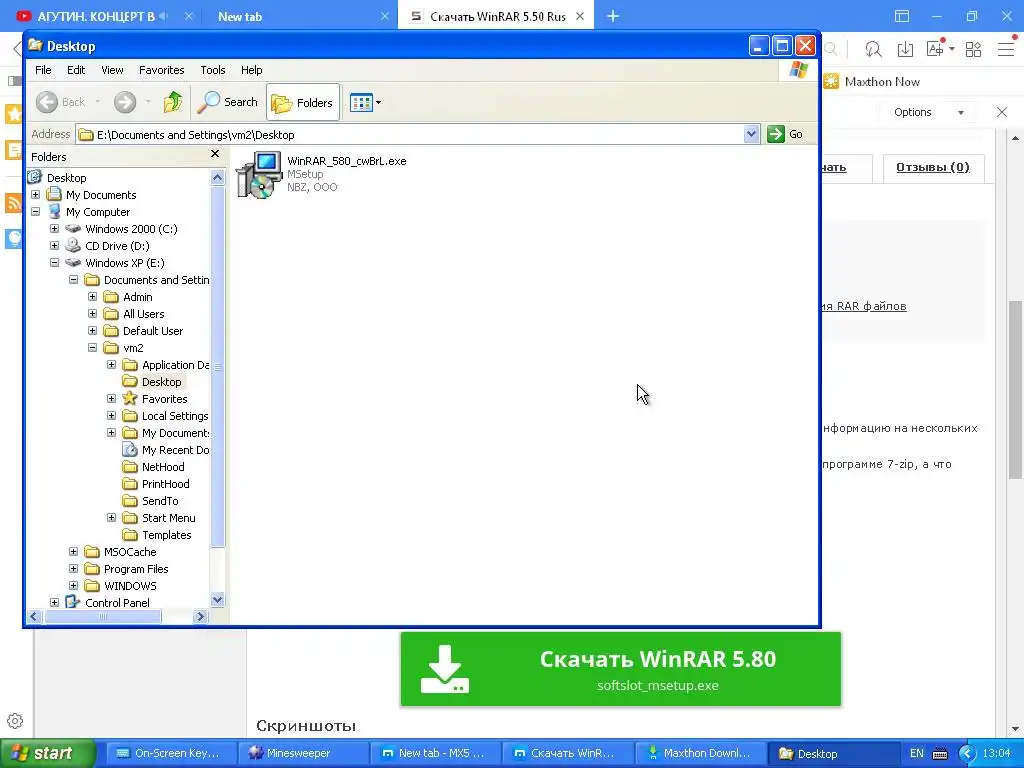Click the EN language indicator

[x=917, y=753]
